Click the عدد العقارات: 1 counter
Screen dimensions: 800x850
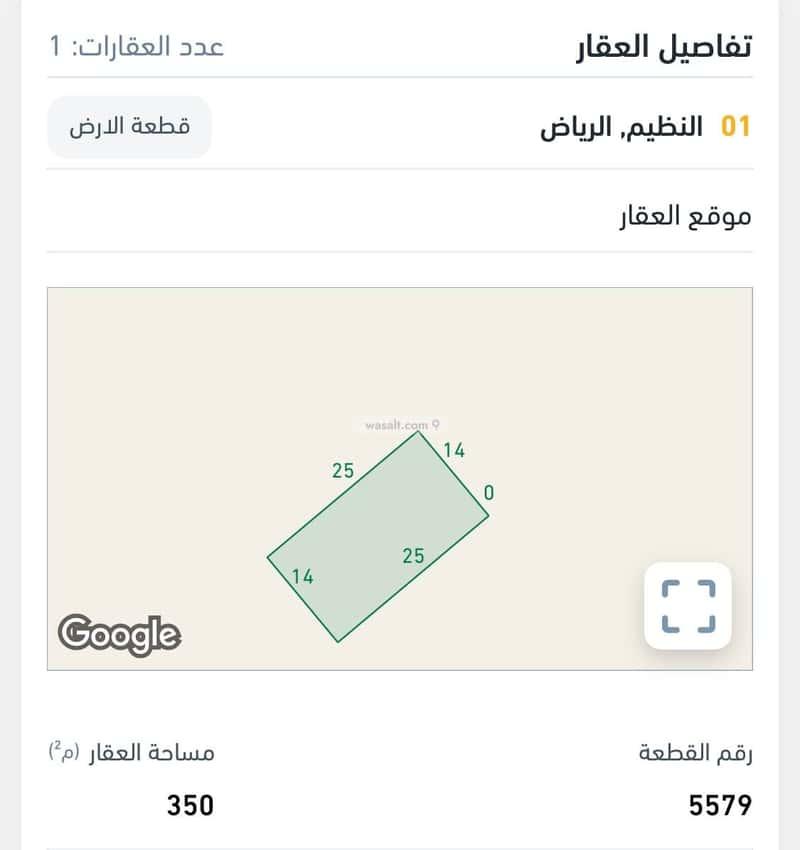tap(136, 46)
